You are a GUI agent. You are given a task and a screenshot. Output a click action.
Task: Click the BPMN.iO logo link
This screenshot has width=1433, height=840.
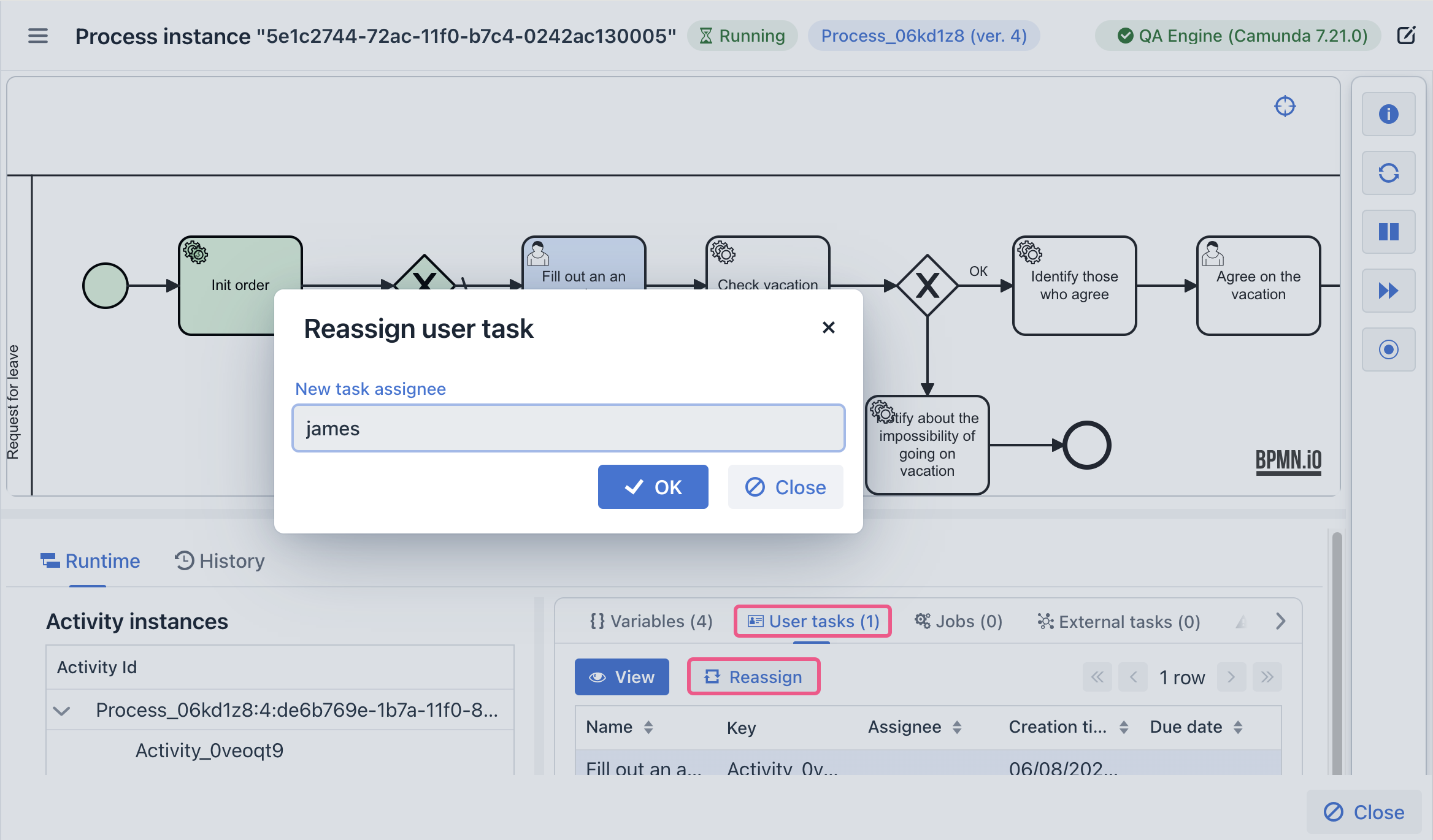pyautogui.click(x=1288, y=461)
